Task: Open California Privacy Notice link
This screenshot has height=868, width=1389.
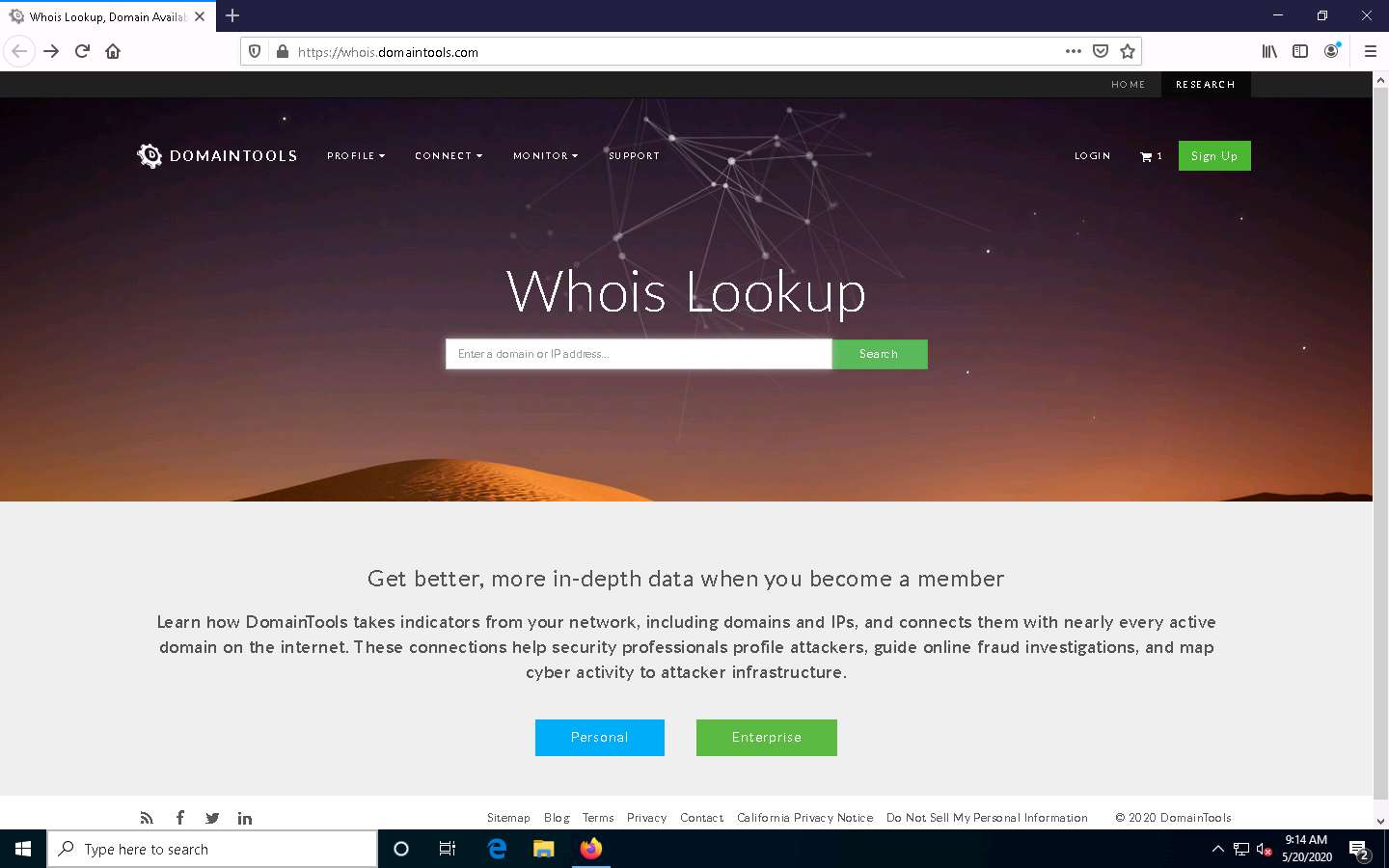Action: (x=805, y=818)
